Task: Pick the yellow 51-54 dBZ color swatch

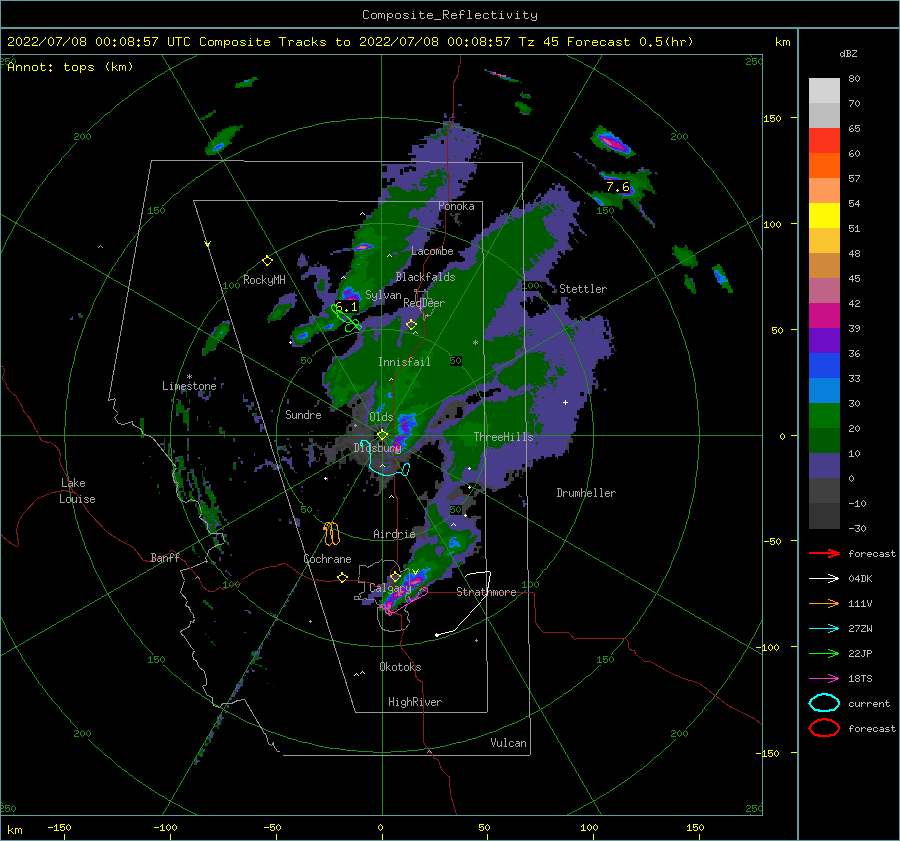Action: pyautogui.click(x=824, y=216)
